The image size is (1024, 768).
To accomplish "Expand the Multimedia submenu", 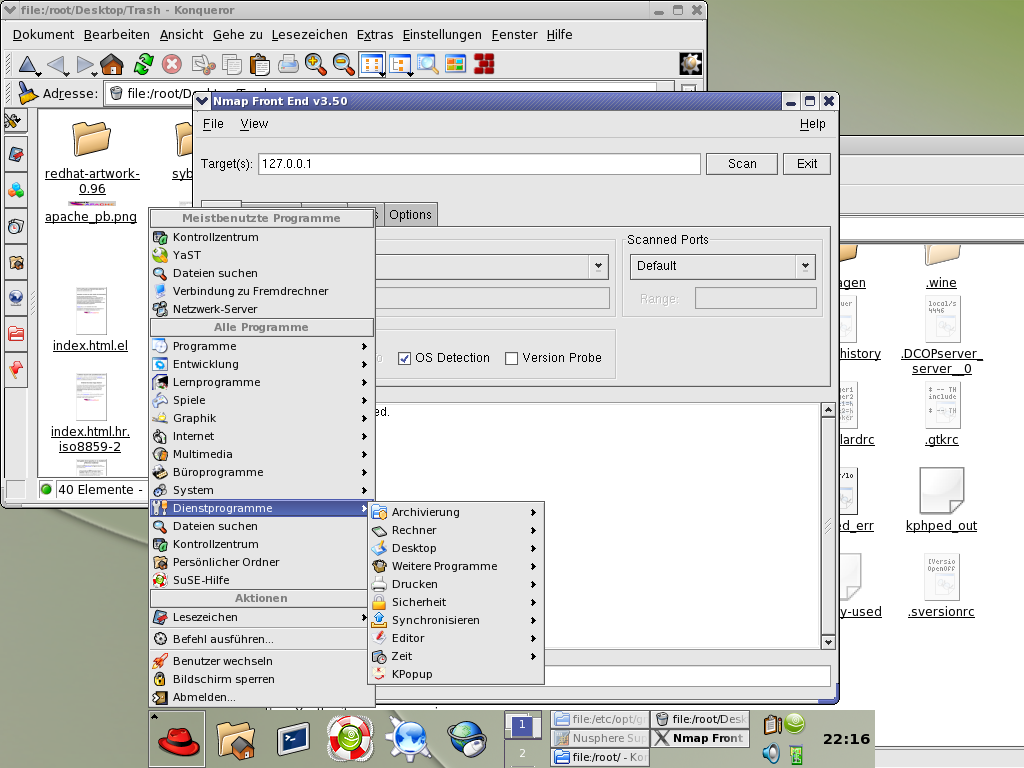I will coord(261,454).
